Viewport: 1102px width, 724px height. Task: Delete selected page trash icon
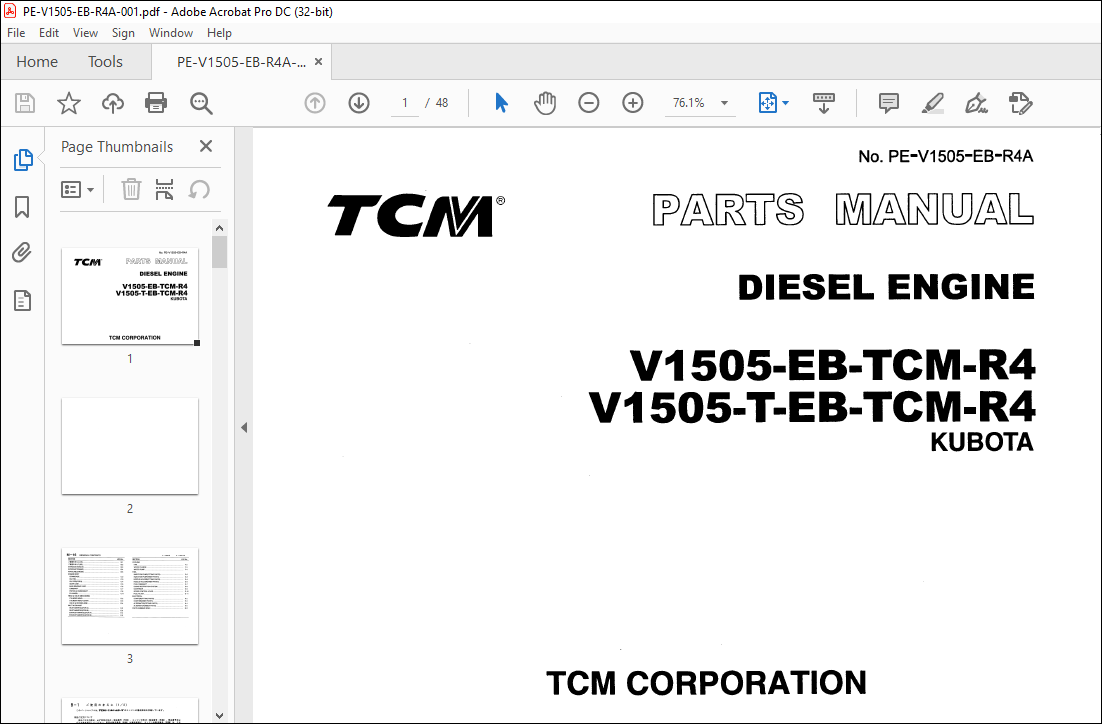[131, 189]
